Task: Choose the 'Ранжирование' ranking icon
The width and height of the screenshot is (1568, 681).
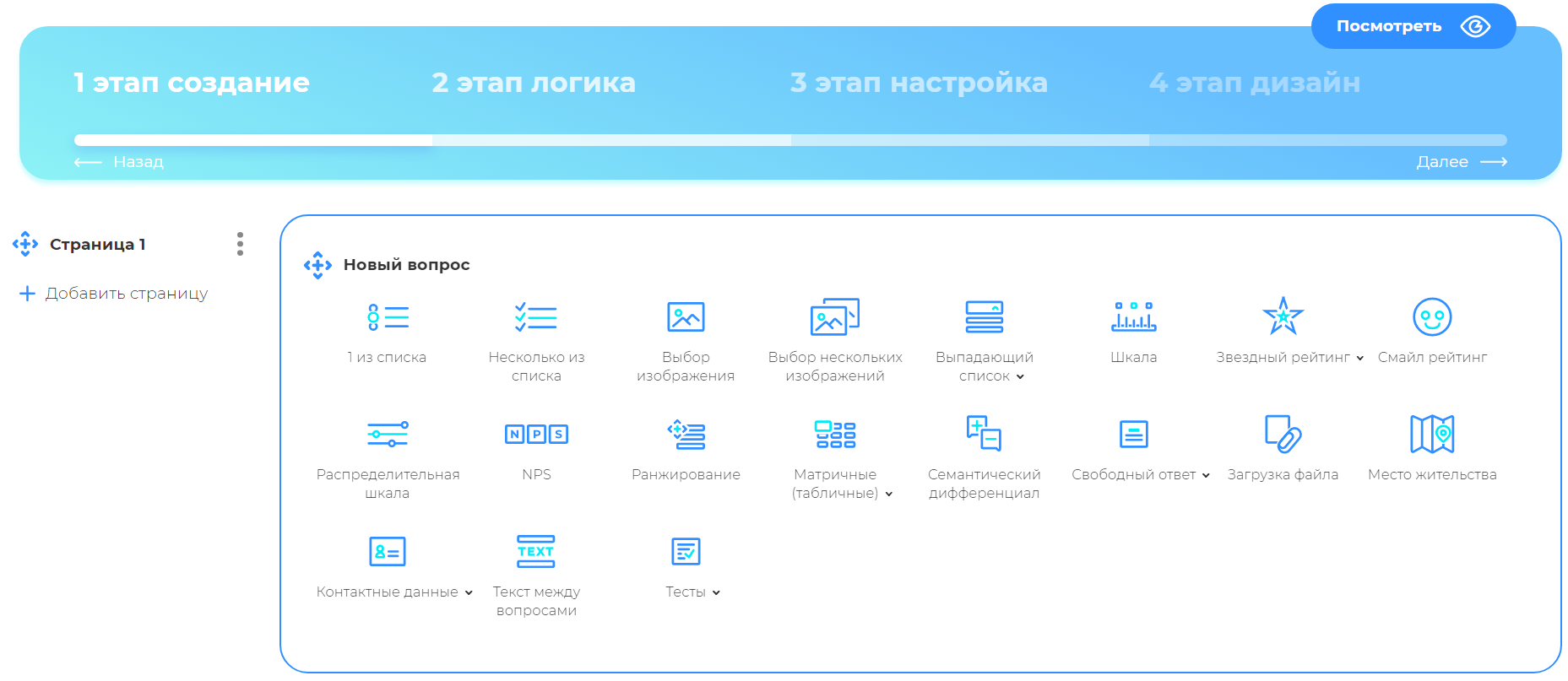Action: 686,435
